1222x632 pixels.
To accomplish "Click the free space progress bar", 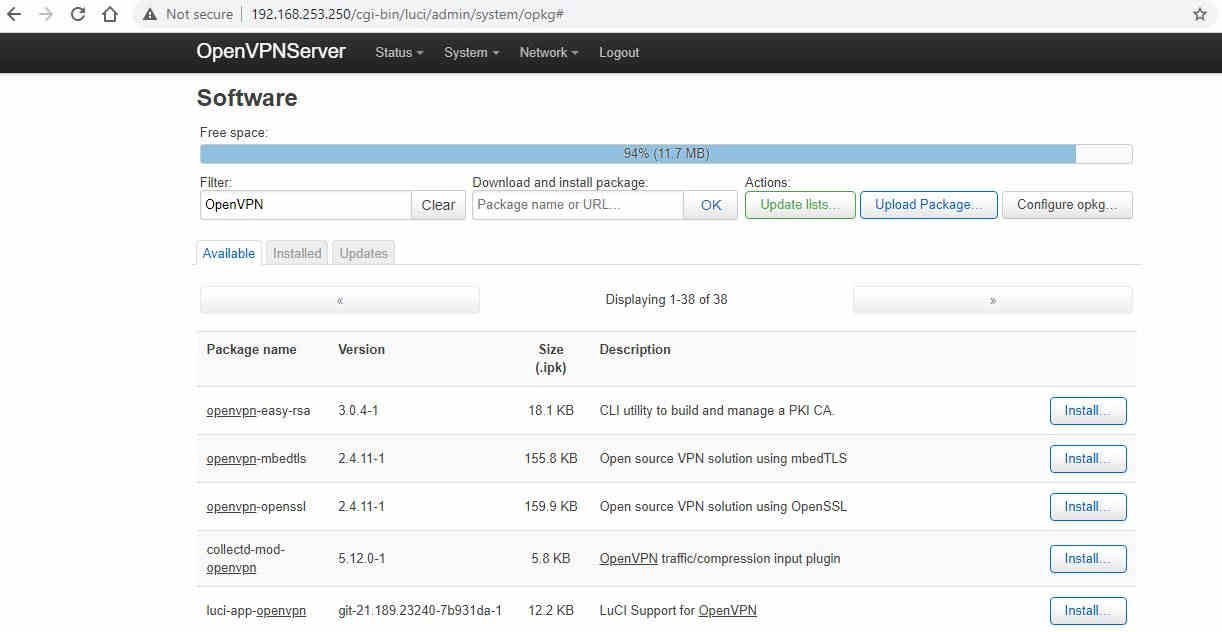I will [x=666, y=154].
